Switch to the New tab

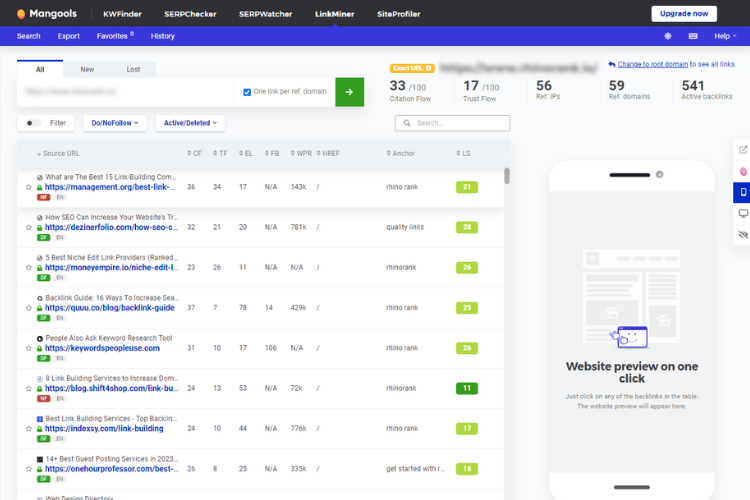click(x=87, y=69)
